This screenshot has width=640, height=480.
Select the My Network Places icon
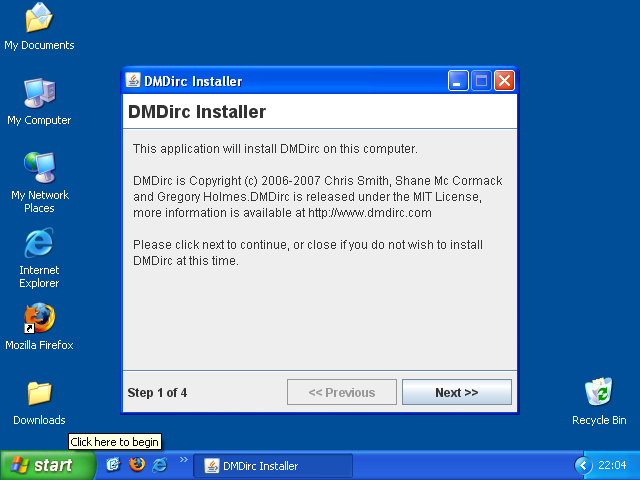pos(40,182)
